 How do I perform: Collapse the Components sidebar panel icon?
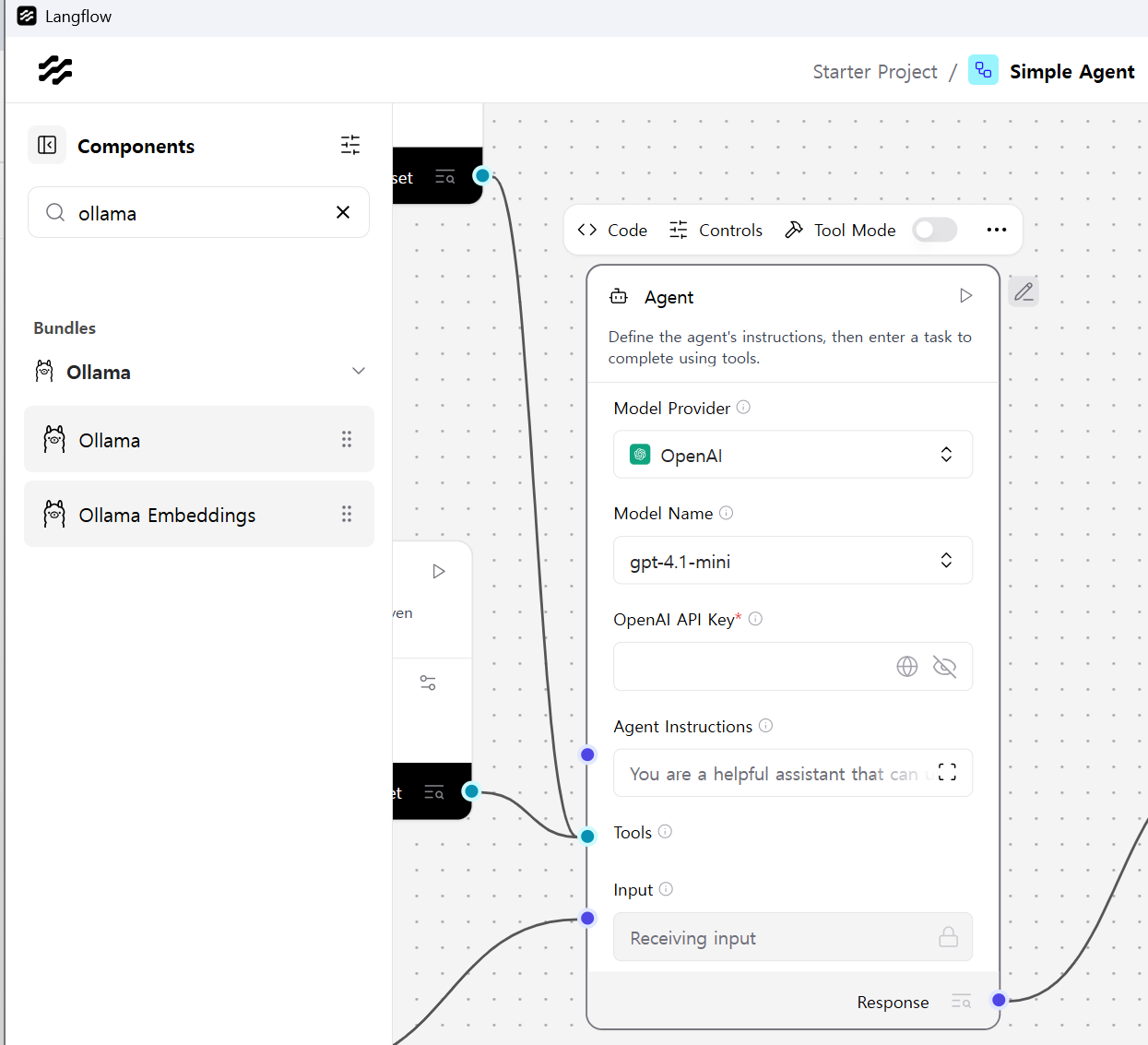[x=47, y=145]
